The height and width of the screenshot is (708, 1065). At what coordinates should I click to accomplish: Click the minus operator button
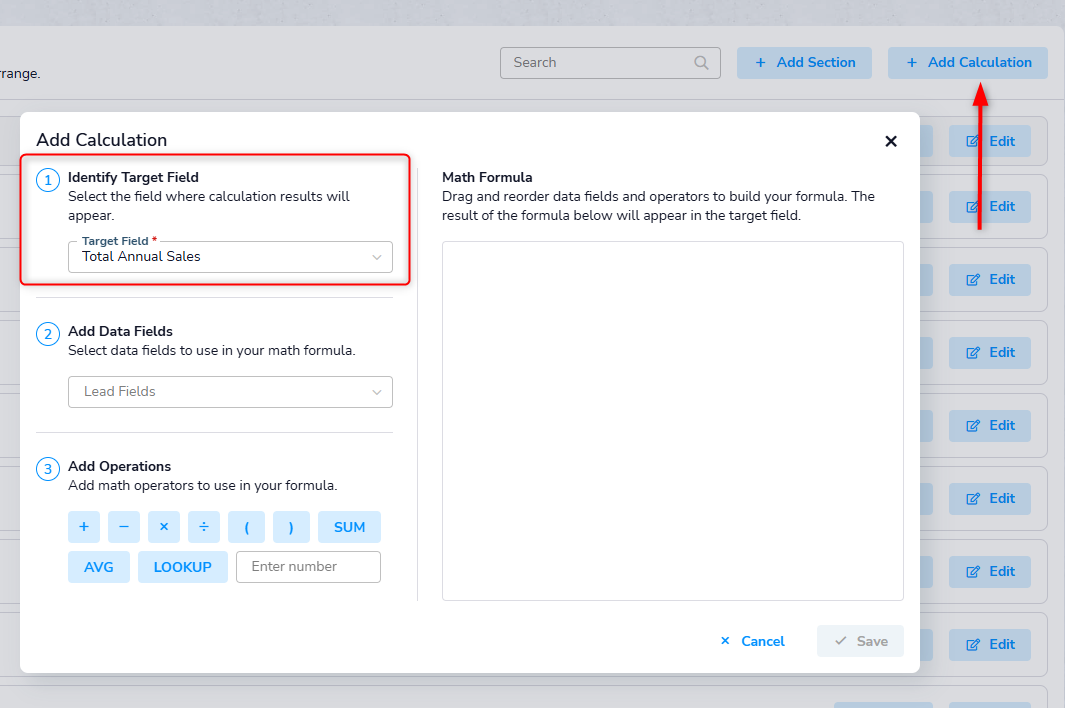click(x=123, y=527)
